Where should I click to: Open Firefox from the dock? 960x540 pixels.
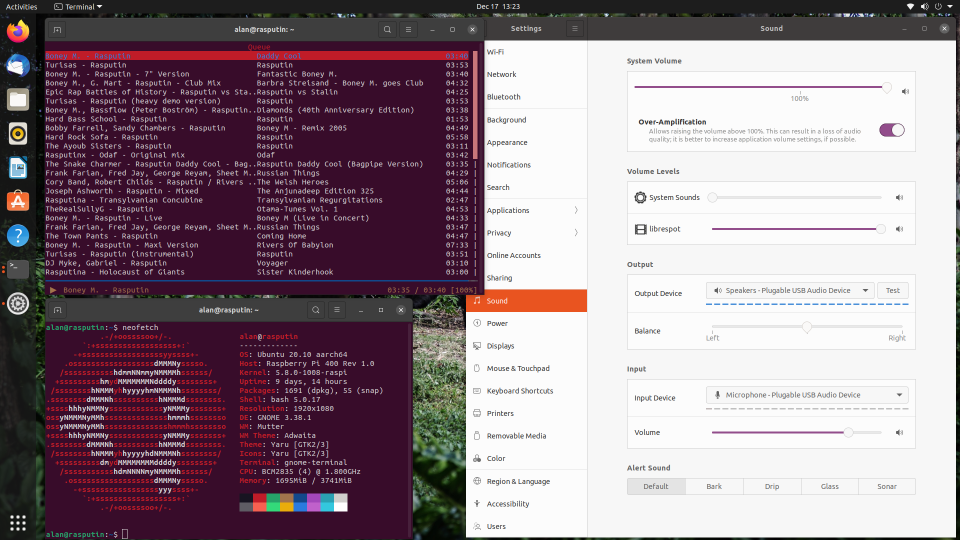tap(18, 31)
